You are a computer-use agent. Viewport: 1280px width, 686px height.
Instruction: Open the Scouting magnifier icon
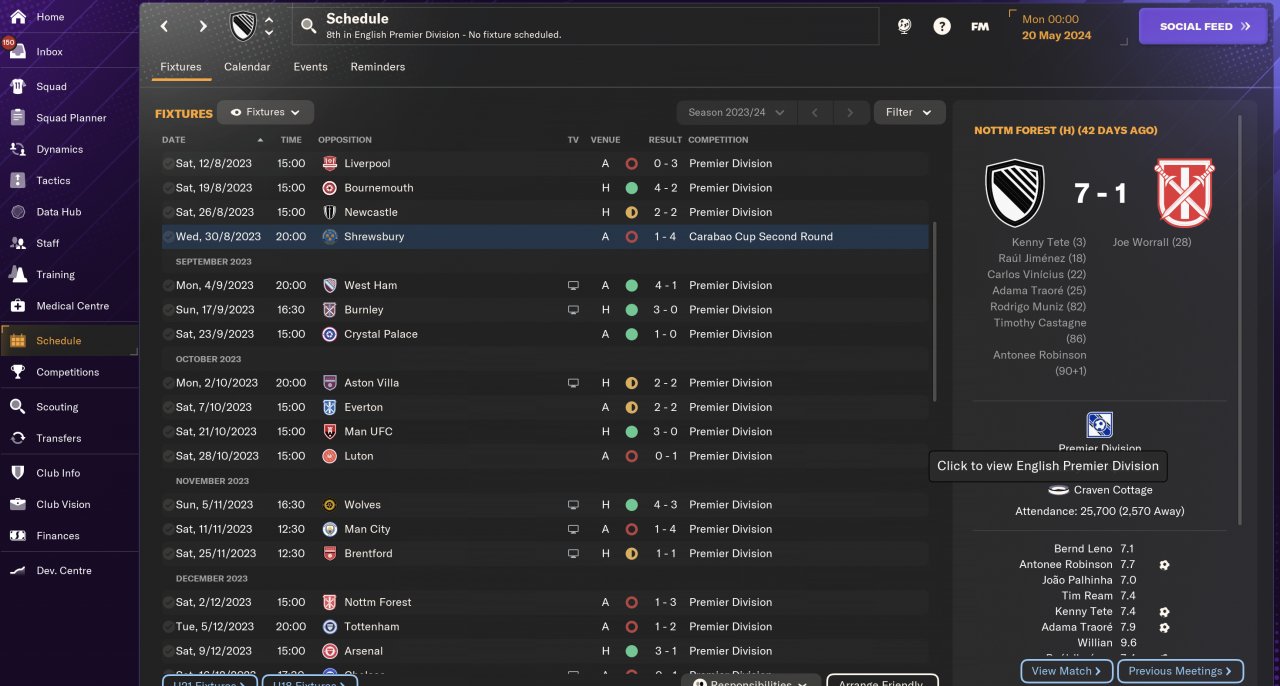point(17,406)
